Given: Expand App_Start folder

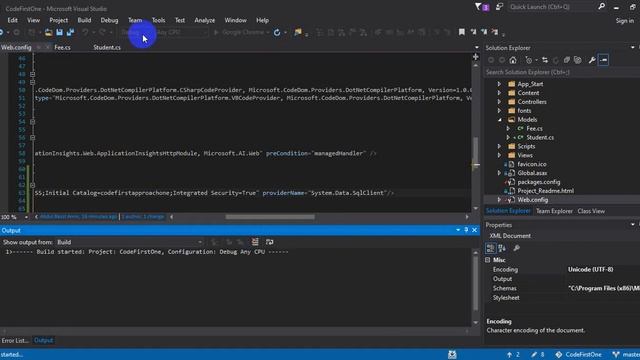Looking at the screenshot, I should coord(499,84).
